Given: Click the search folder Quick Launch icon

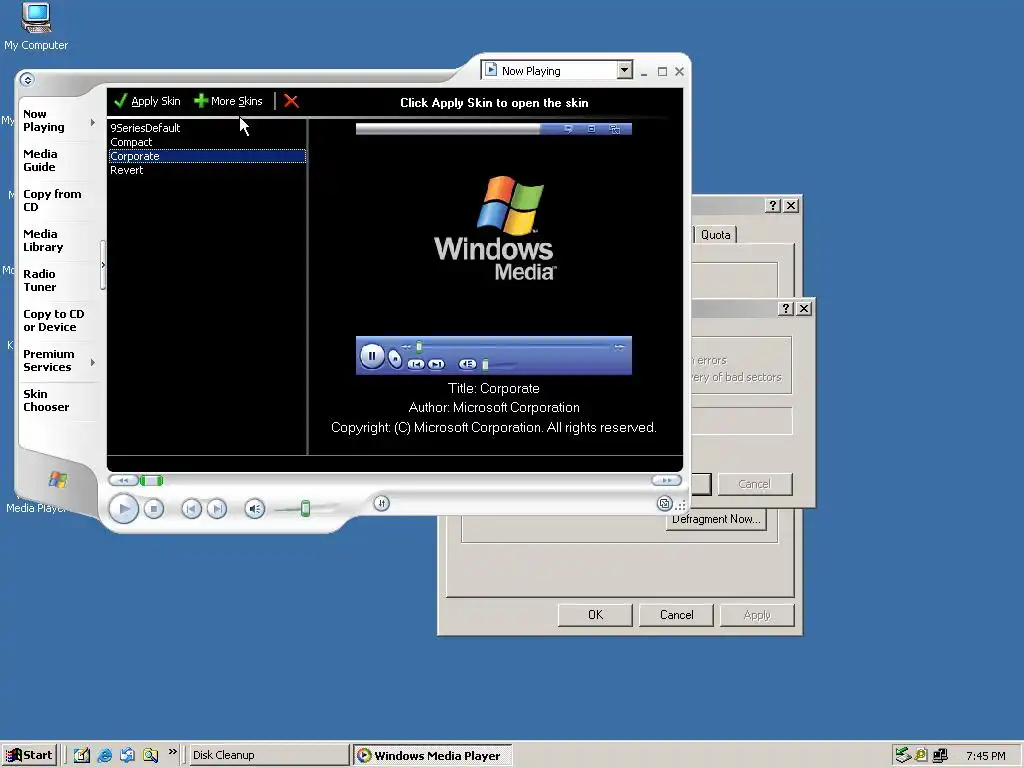Looking at the screenshot, I should pyautogui.click(x=150, y=755).
